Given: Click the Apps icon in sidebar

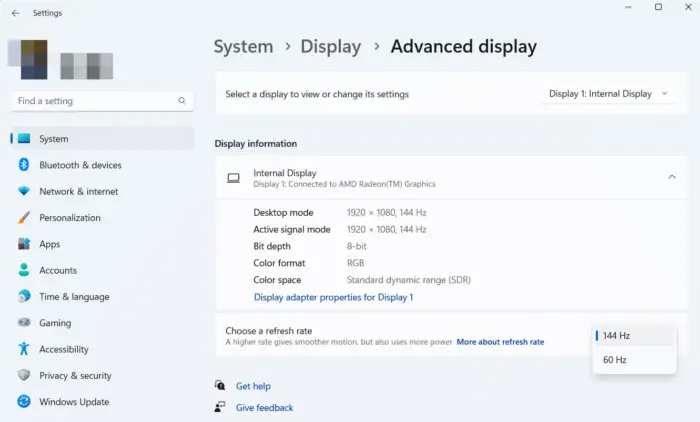Looking at the screenshot, I should [x=24, y=244].
